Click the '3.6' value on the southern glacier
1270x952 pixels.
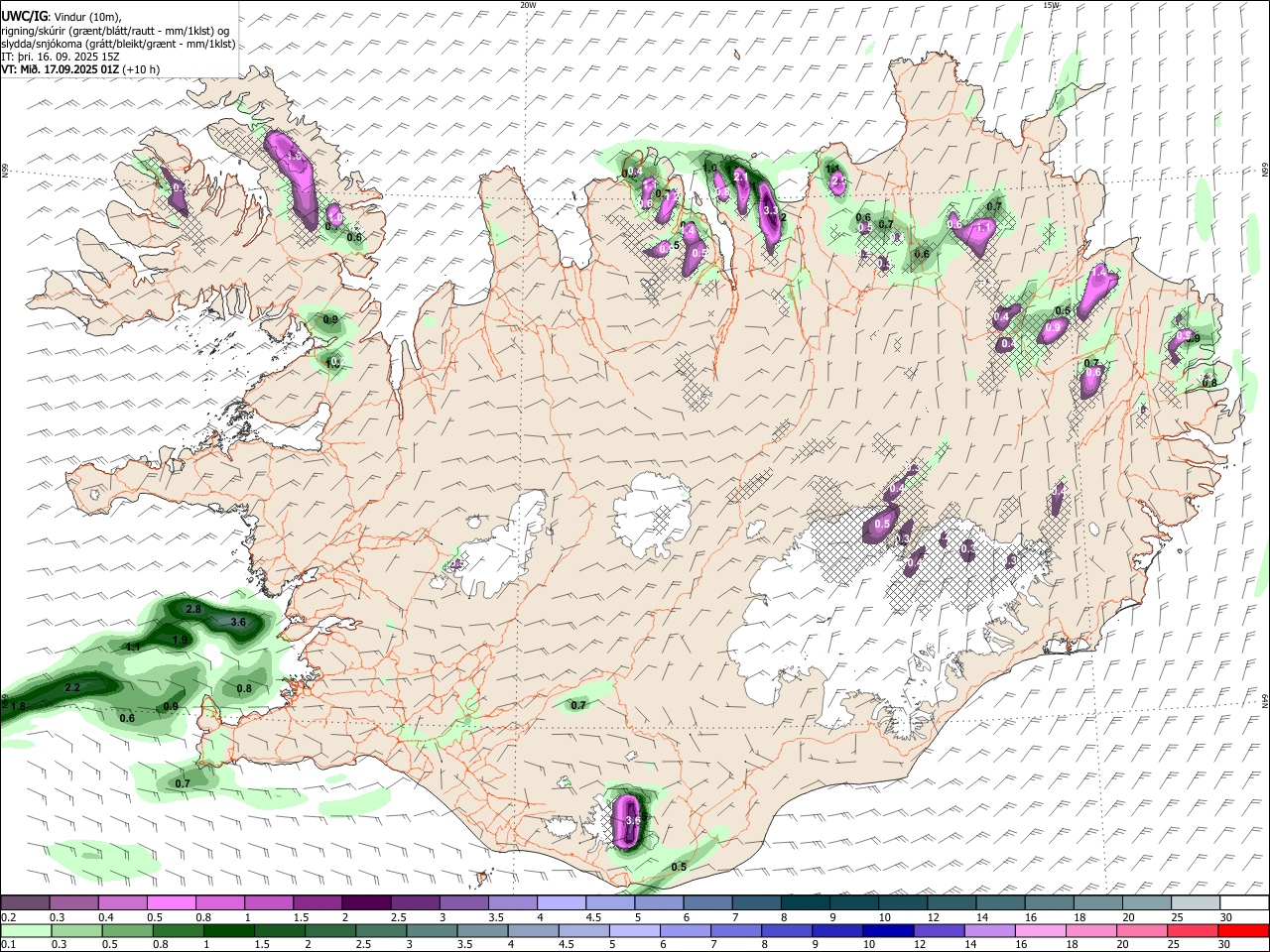click(634, 820)
